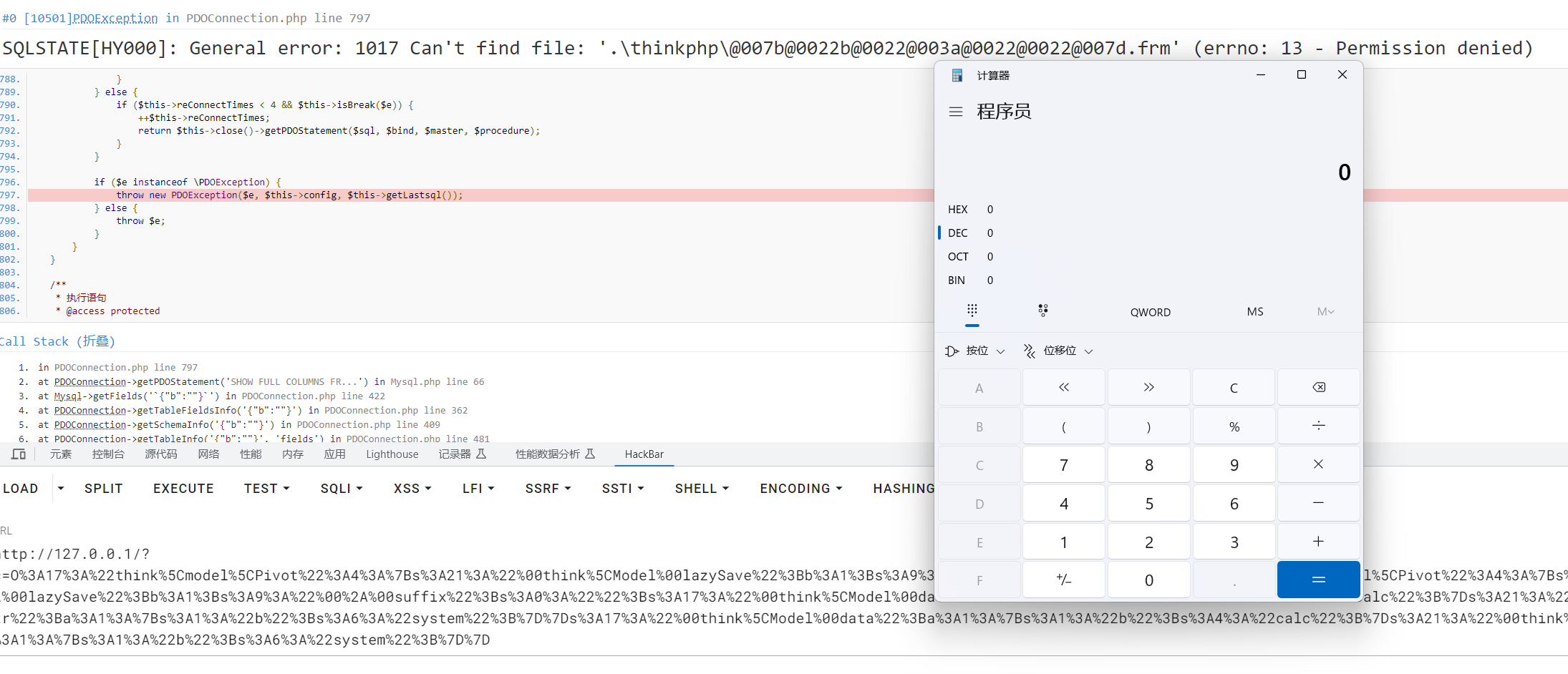
Task: Select the full keypad input icon
Action: click(x=972, y=311)
